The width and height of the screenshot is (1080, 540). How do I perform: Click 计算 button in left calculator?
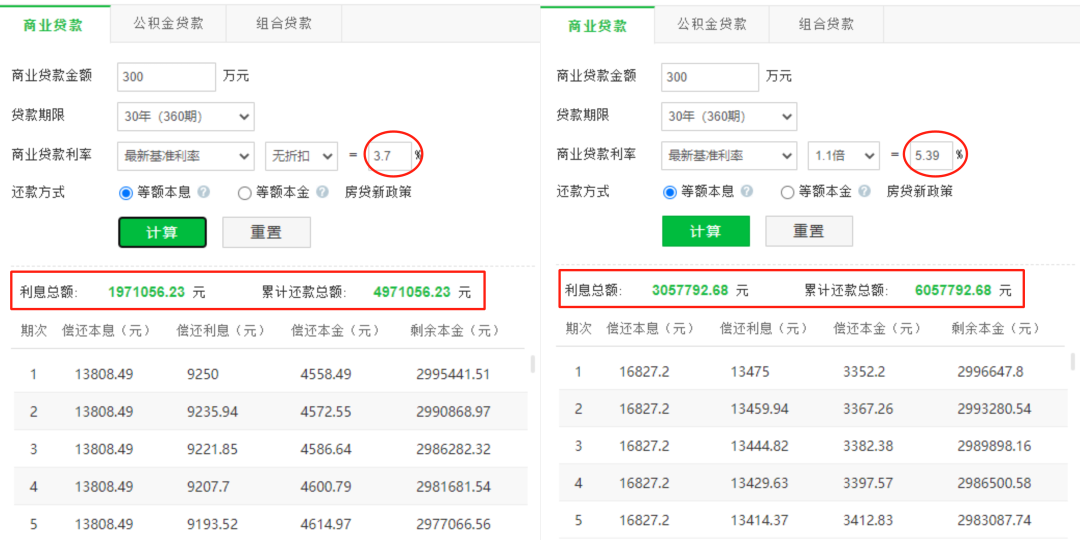[x=163, y=232]
